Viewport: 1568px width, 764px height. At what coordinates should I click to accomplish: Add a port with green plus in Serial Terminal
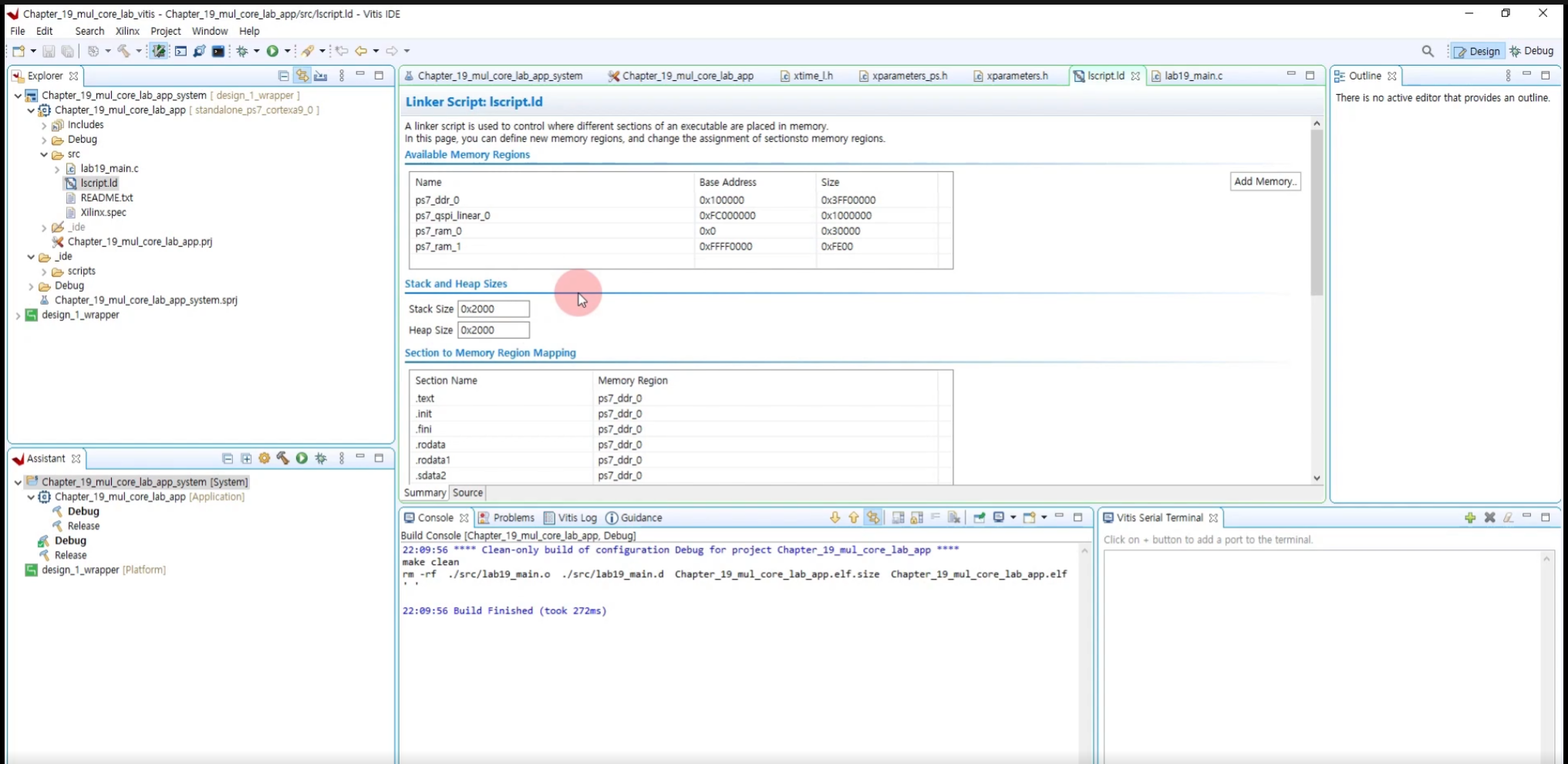point(1470,518)
